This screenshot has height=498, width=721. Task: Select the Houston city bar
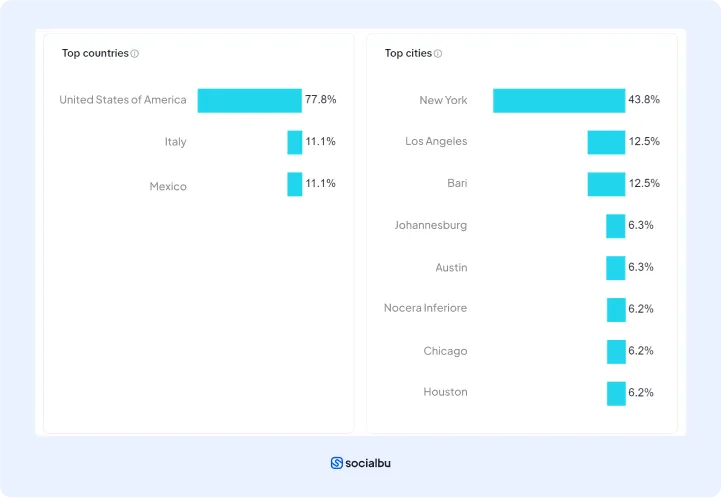pyautogui.click(x=616, y=393)
